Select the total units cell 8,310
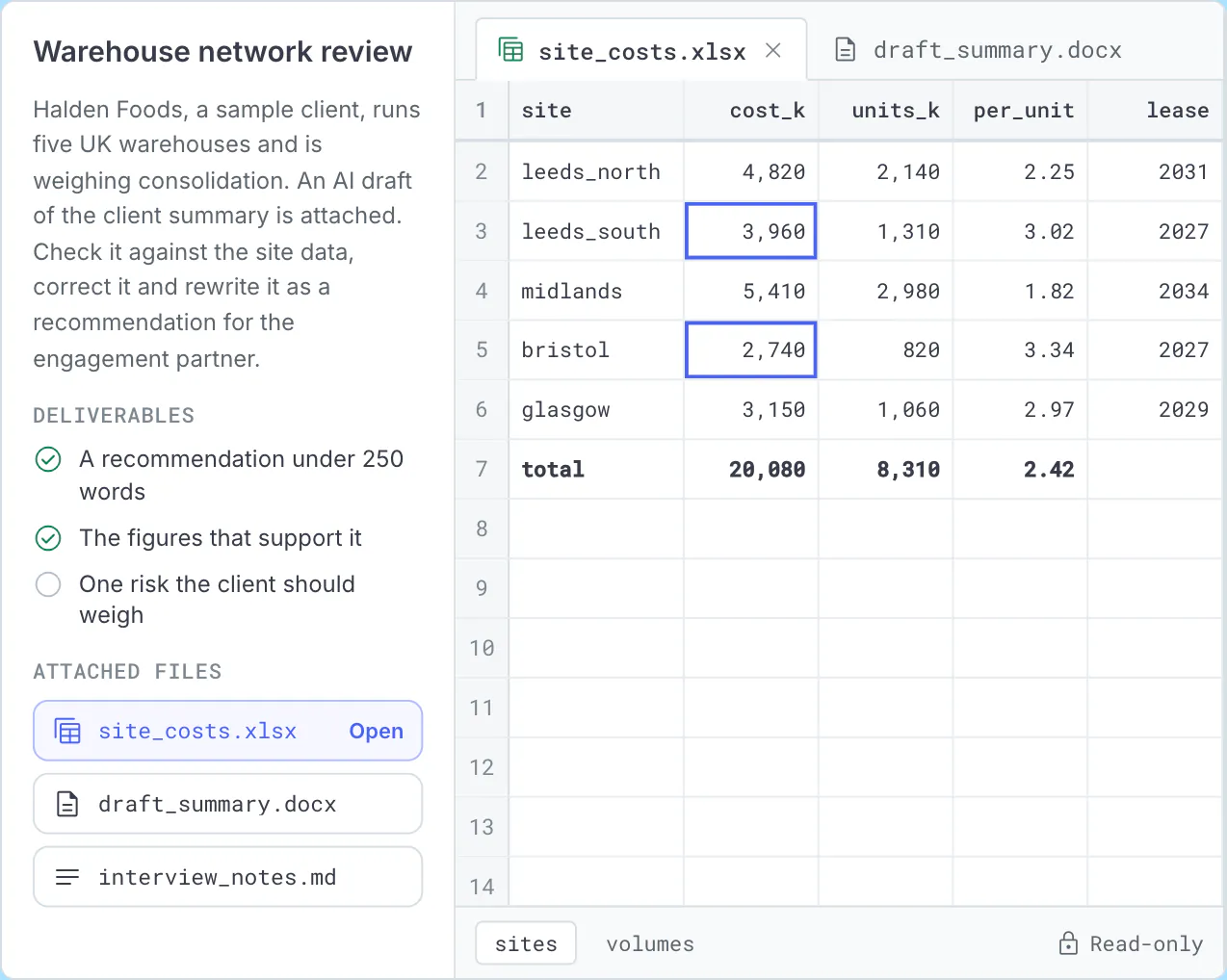Image resolution: width=1227 pixels, height=980 pixels. 886,469
